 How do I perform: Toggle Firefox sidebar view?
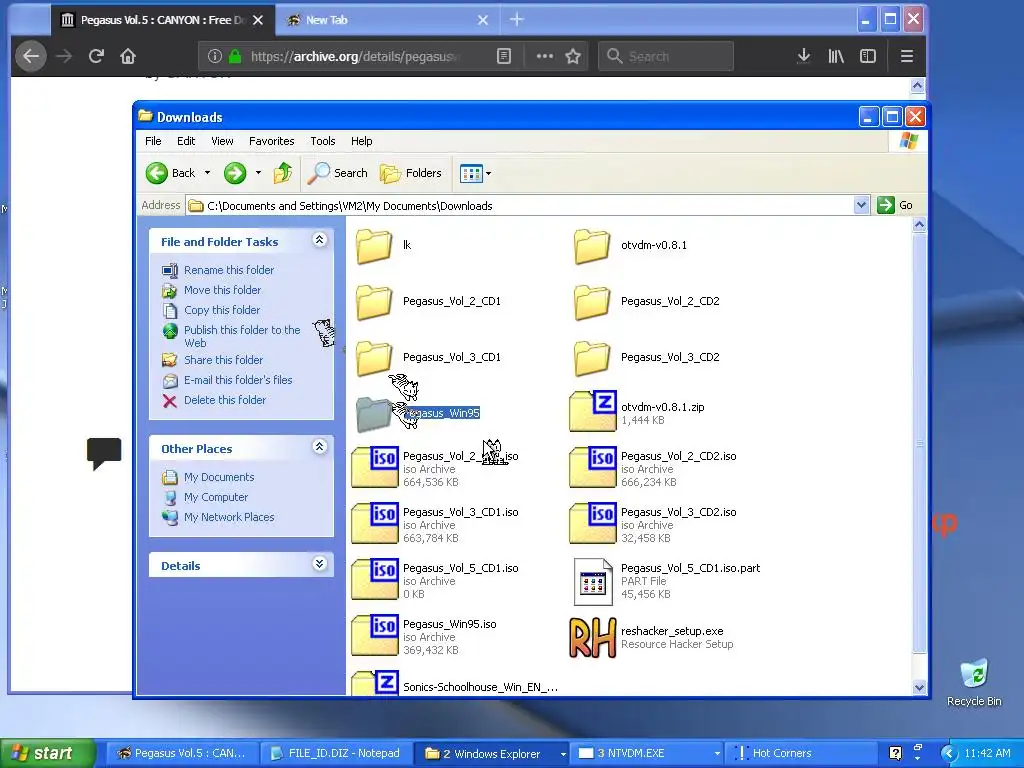[868, 56]
